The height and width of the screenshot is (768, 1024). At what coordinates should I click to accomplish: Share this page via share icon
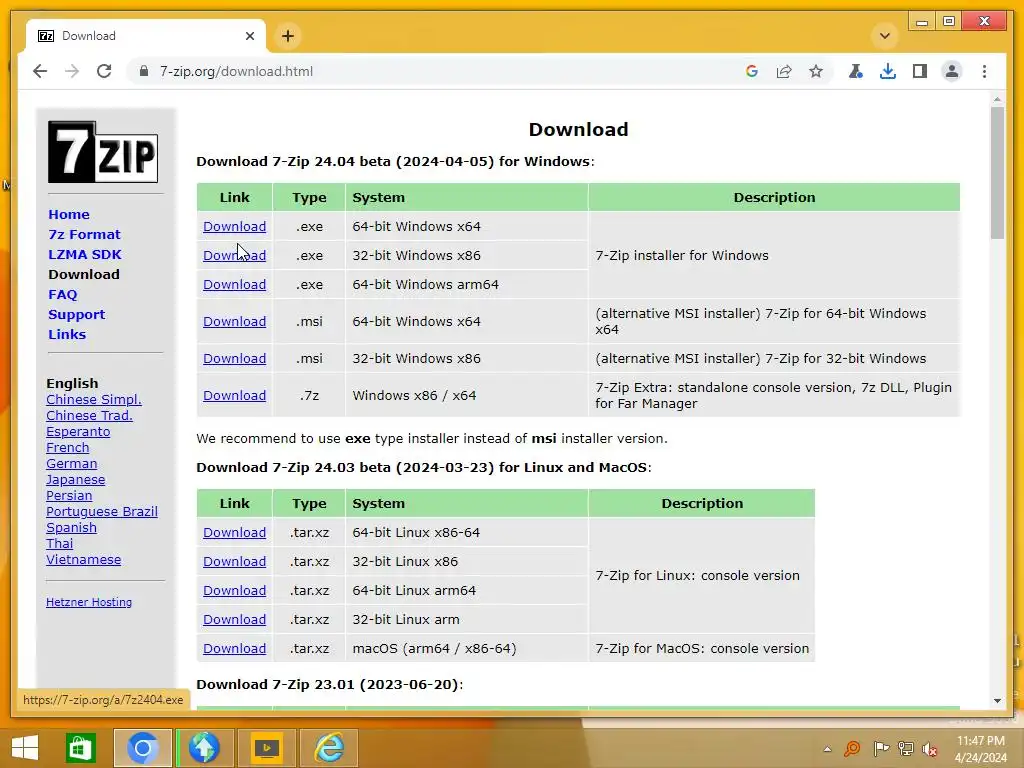click(x=784, y=71)
